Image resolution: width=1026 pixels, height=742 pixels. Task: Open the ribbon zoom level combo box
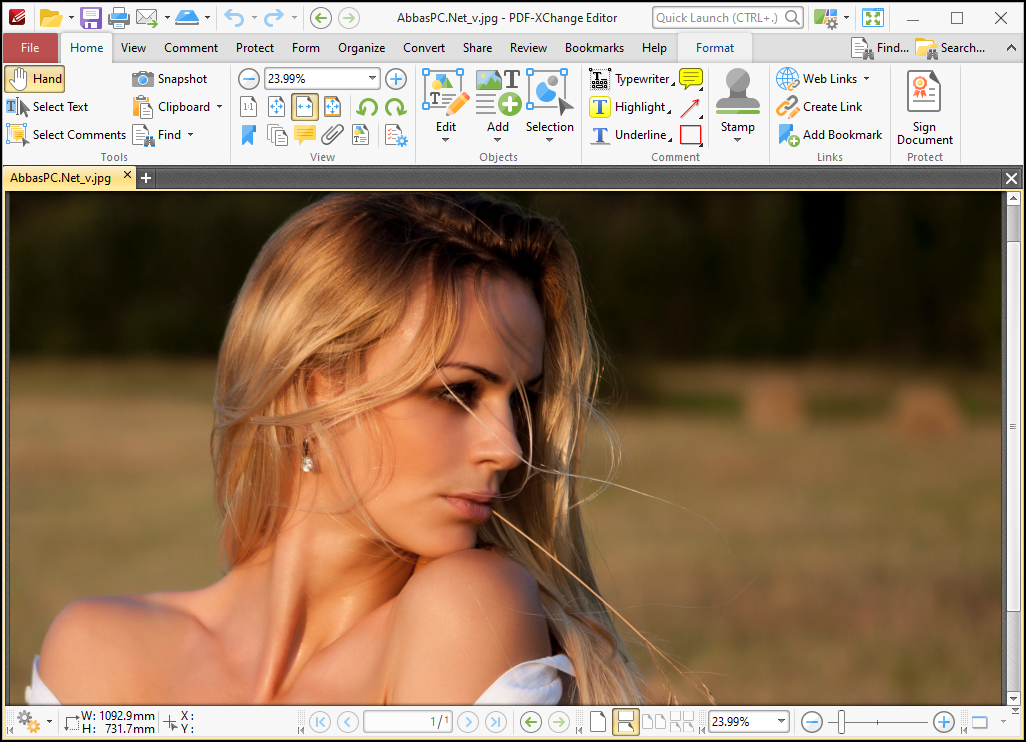[x=322, y=79]
